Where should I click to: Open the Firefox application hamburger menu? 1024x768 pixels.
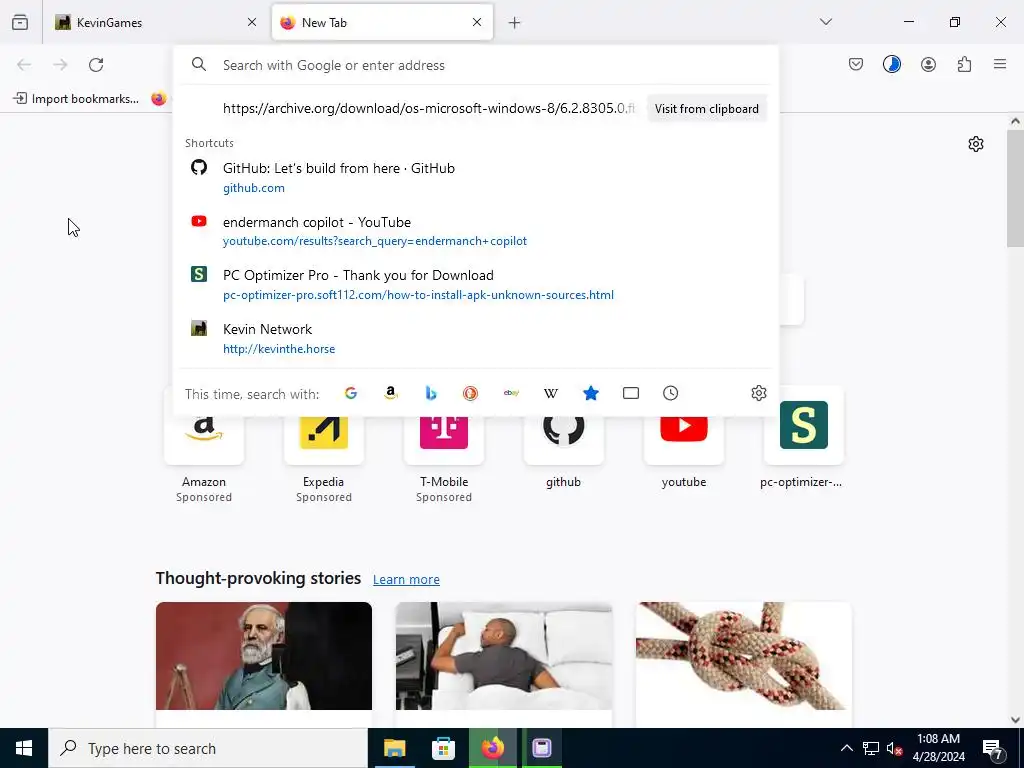pyautogui.click(x=999, y=64)
